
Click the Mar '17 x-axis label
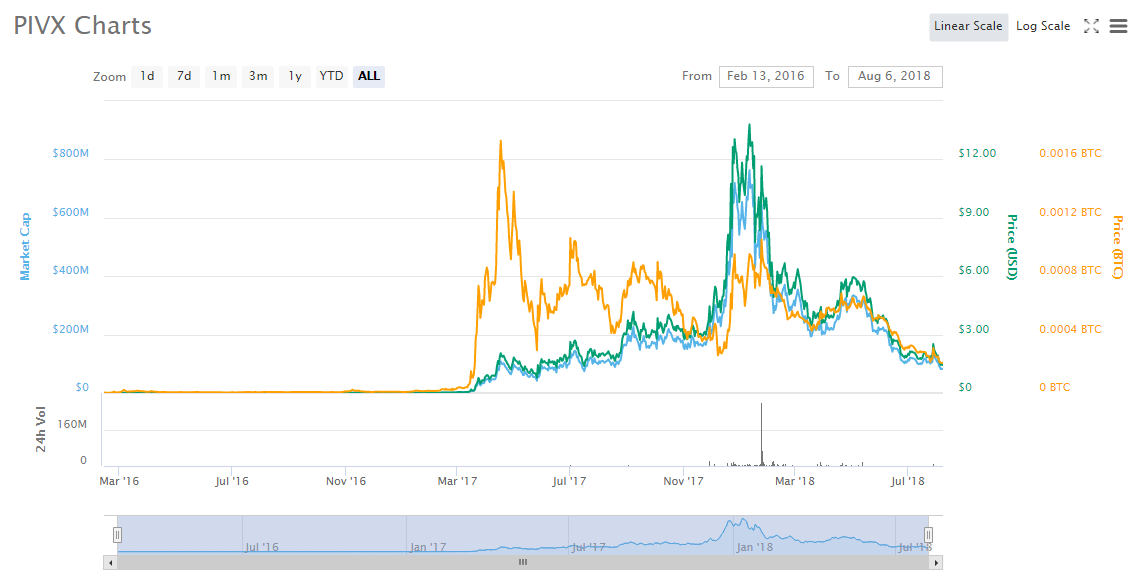pyautogui.click(x=457, y=481)
